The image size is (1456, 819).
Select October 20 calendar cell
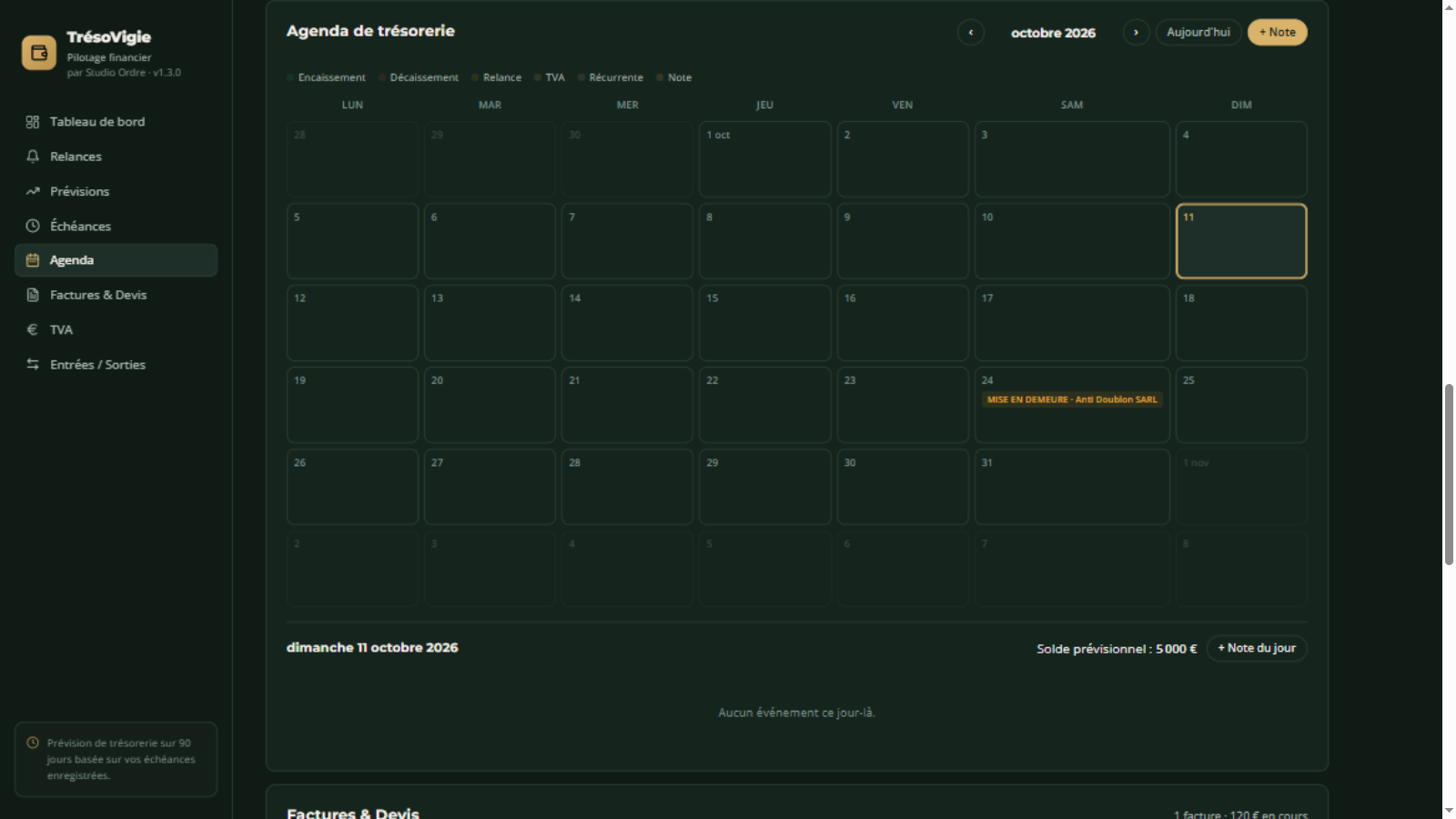pos(490,405)
